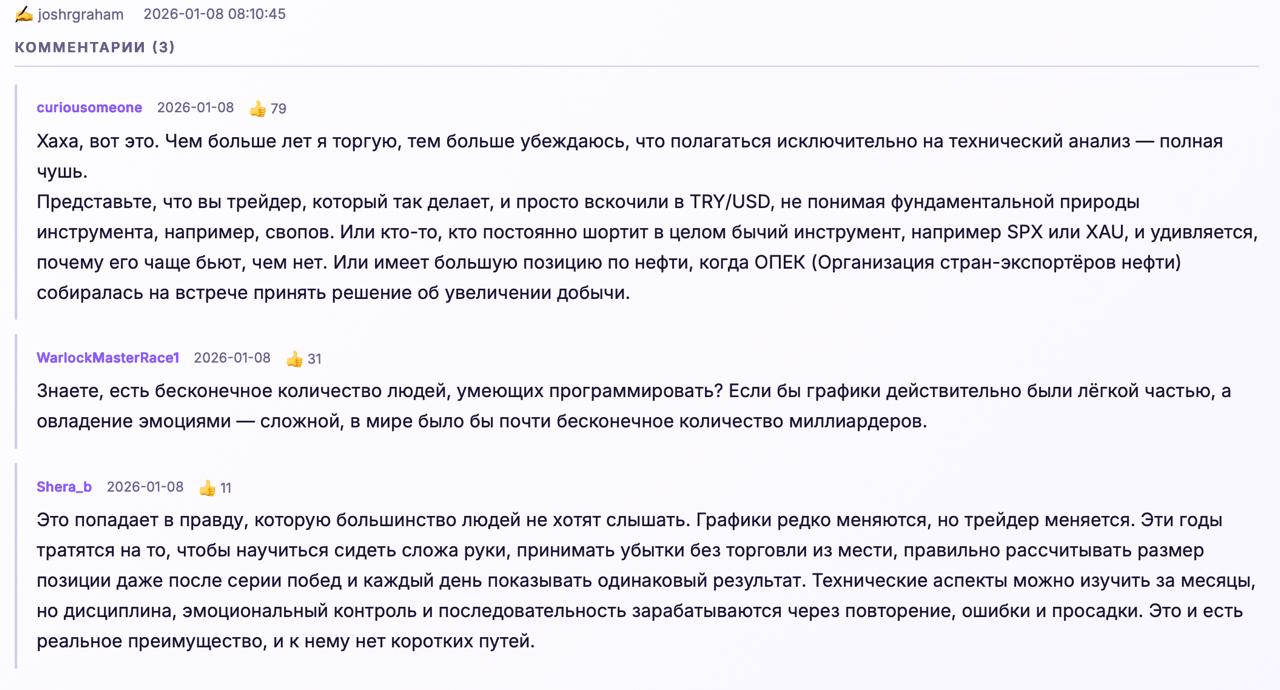The width and height of the screenshot is (1280, 690).
Task: Click the writing hand icon beside joshrgraham
Action: [x=24, y=14]
